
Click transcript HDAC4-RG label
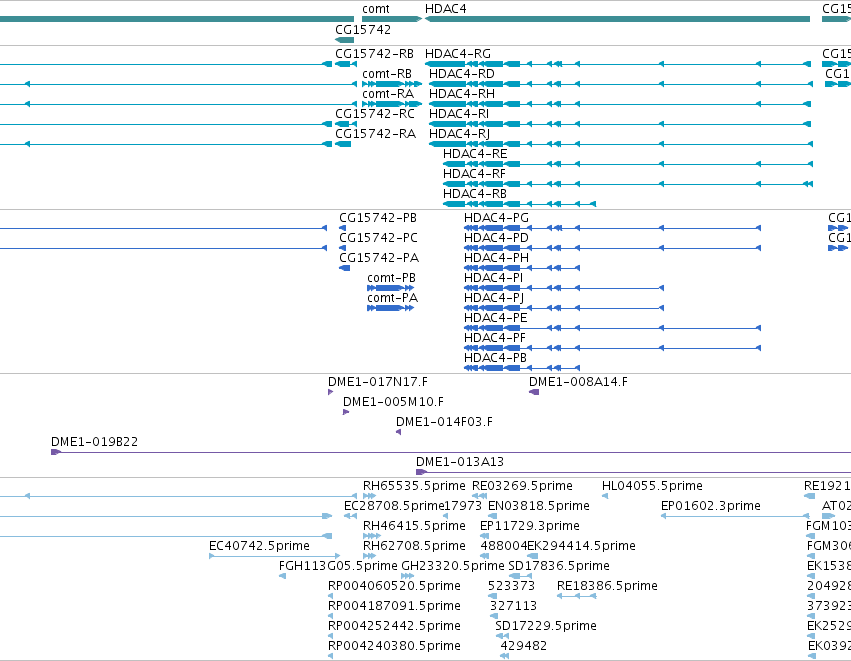pyautogui.click(x=458, y=54)
